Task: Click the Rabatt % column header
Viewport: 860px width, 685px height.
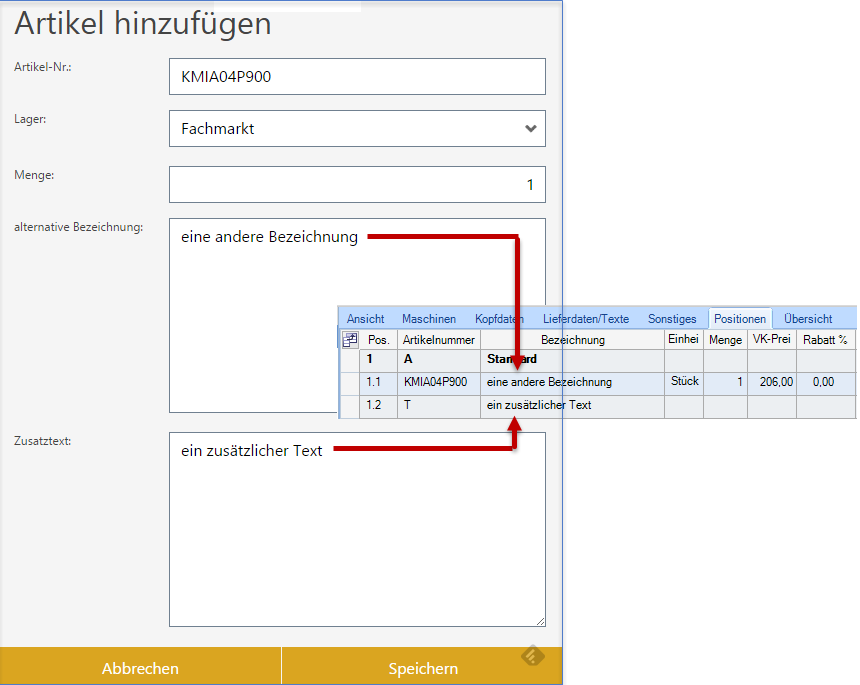Action: [x=825, y=340]
